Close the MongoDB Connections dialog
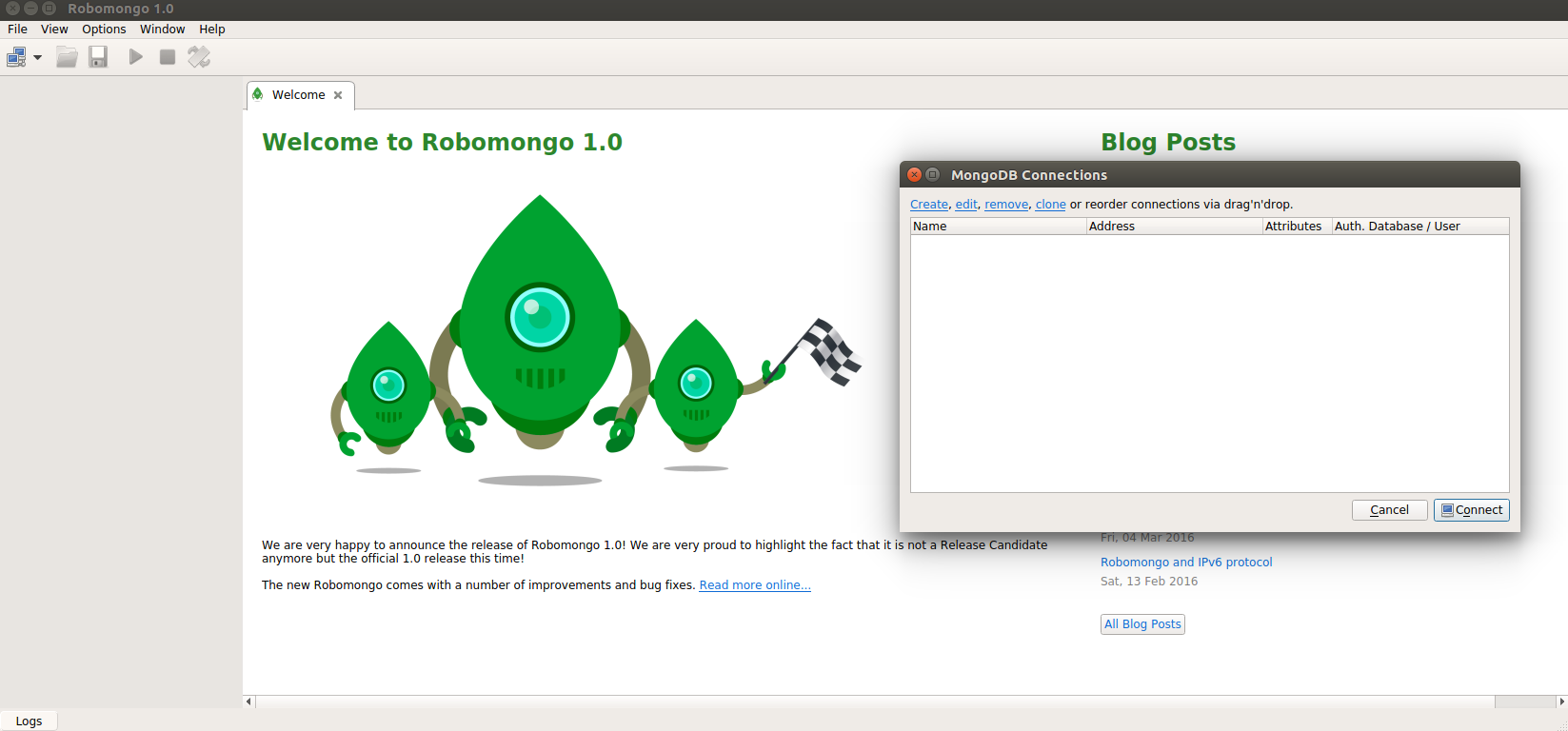Image resolution: width=1568 pixels, height=731 pixels. [x=914, y=175]
